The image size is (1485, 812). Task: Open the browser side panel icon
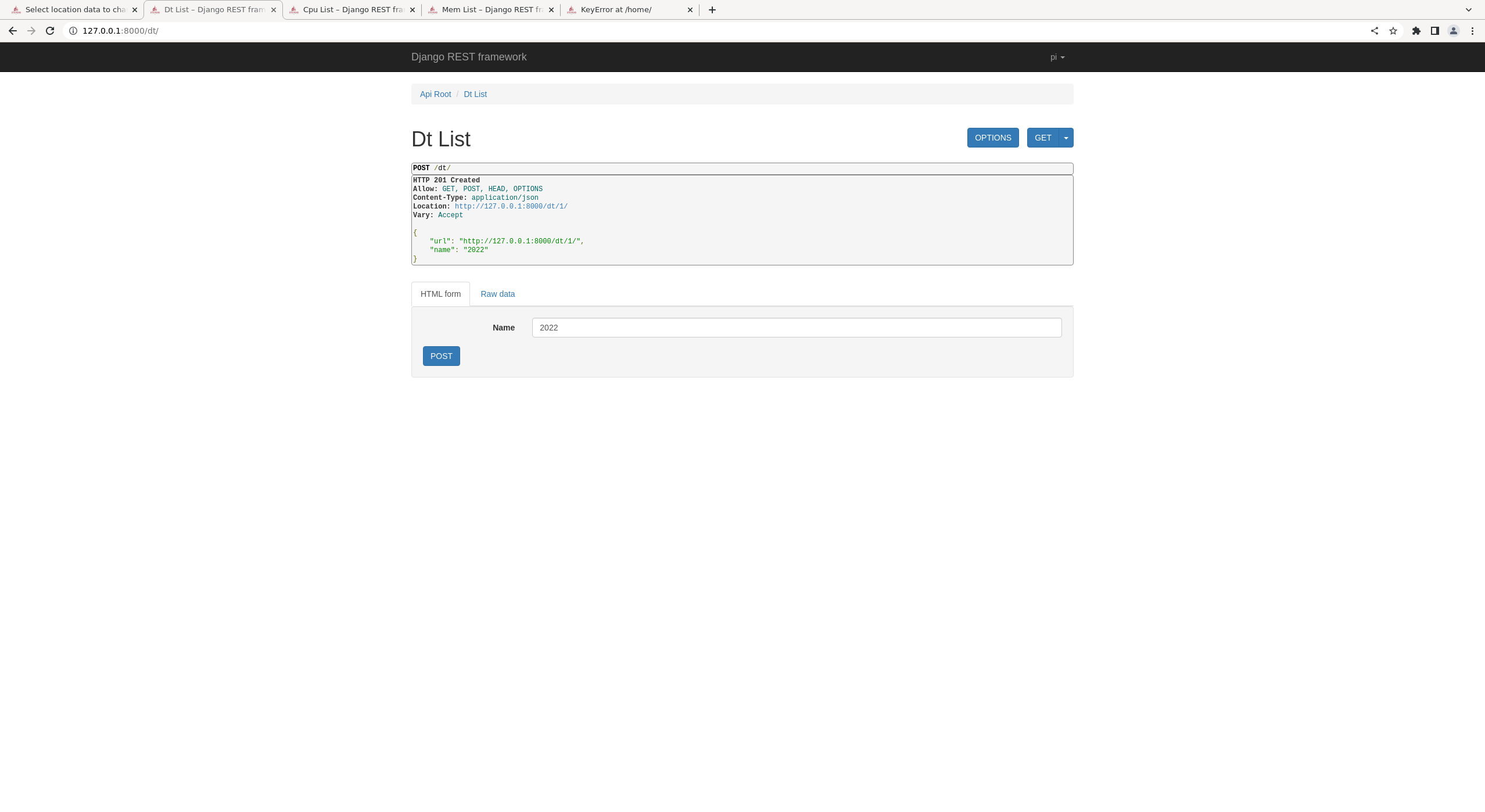tap(1434, 30)
